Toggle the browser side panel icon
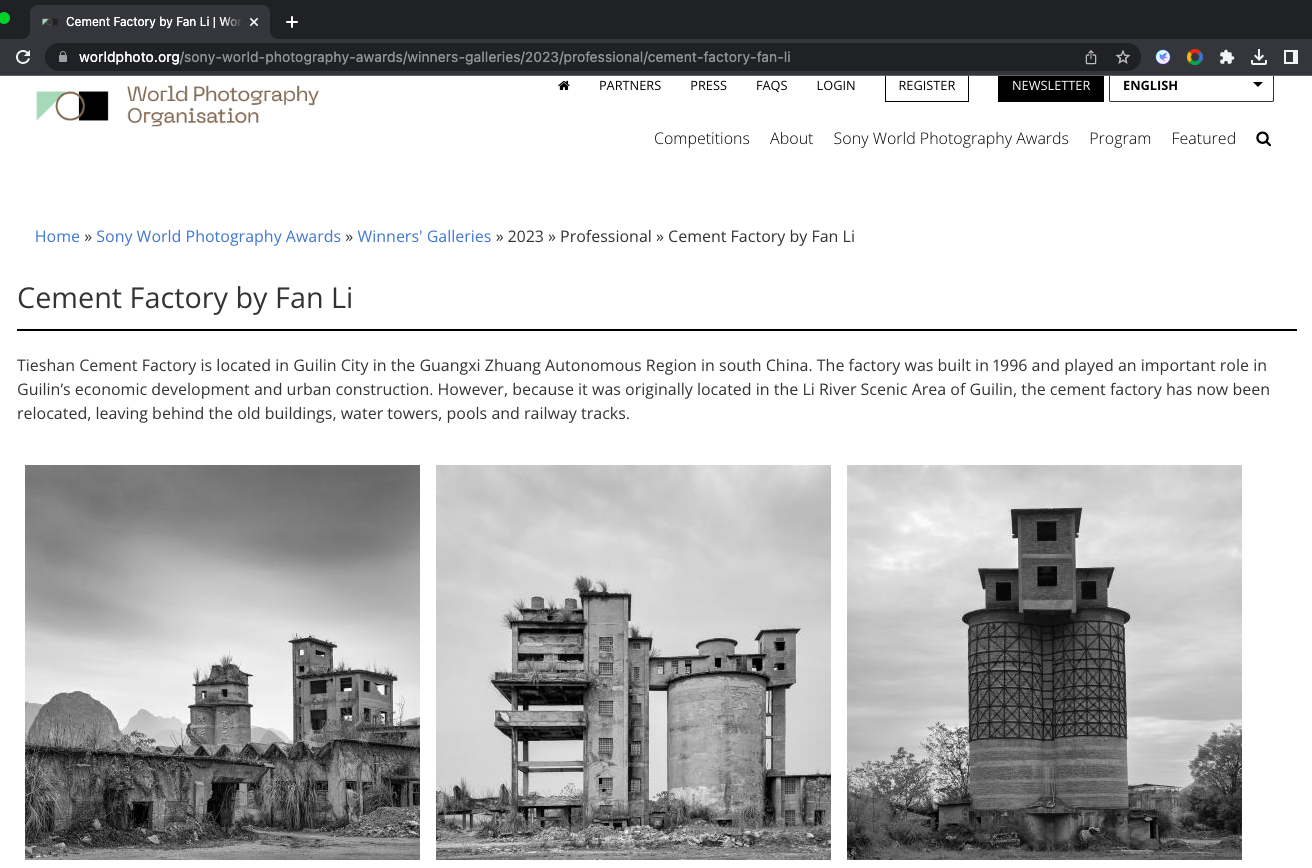 click(1291, 57)
